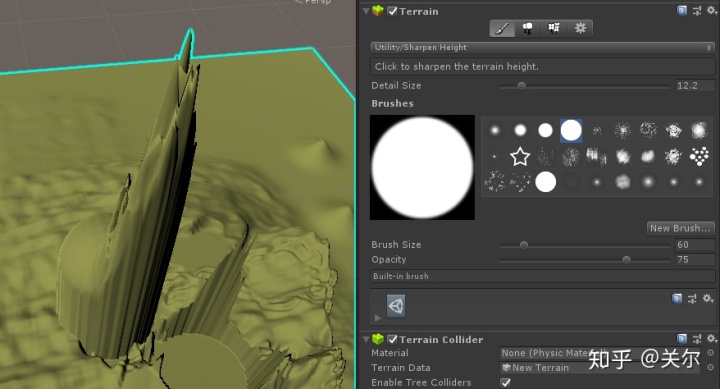
Task: Open Terrain Collider preset selector
Action: pyautogui.click(x=697, y=339)
